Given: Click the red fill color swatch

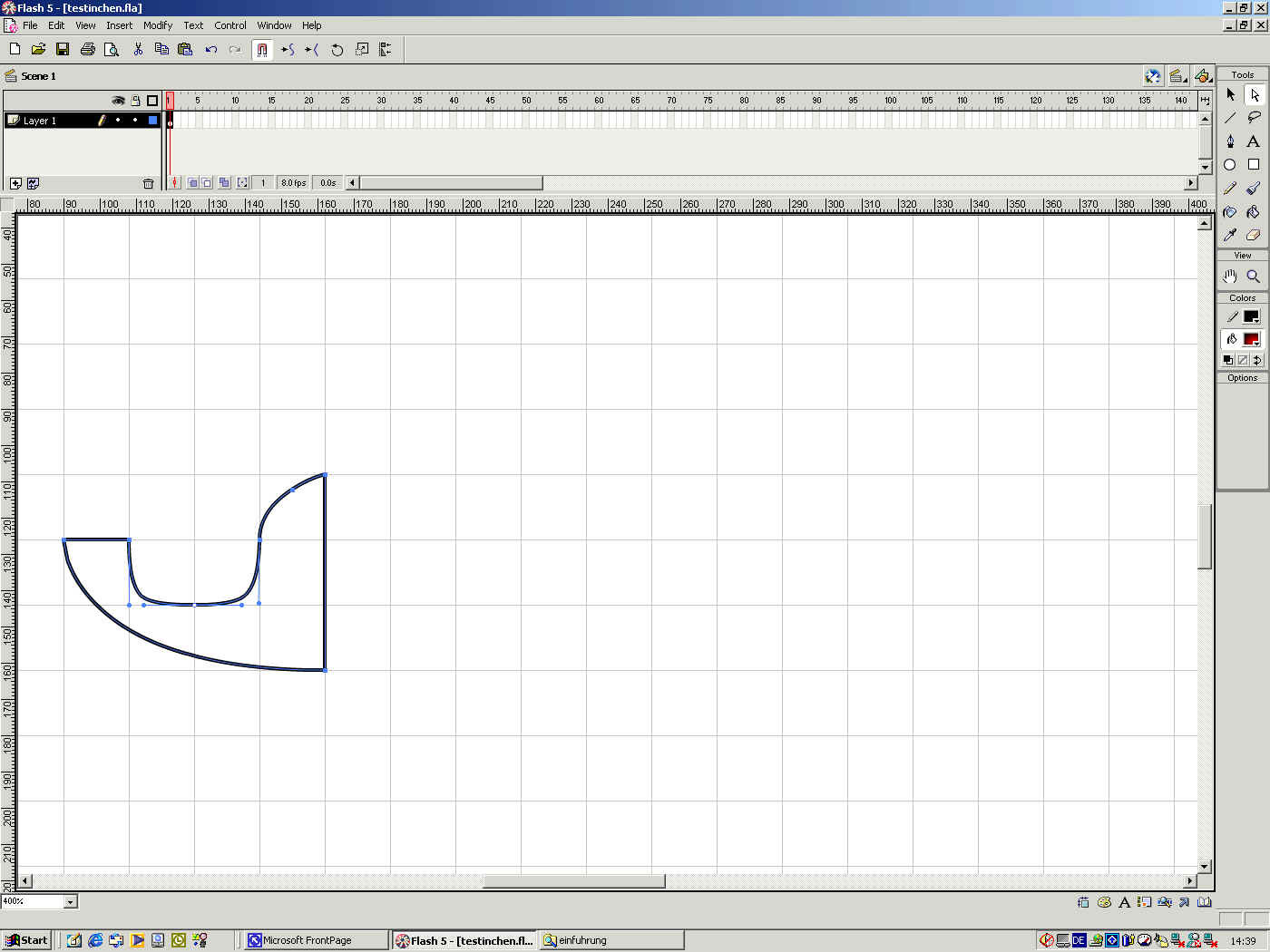Looking at the screenshot, I should pyautogui.click(x=1251, y=339).
